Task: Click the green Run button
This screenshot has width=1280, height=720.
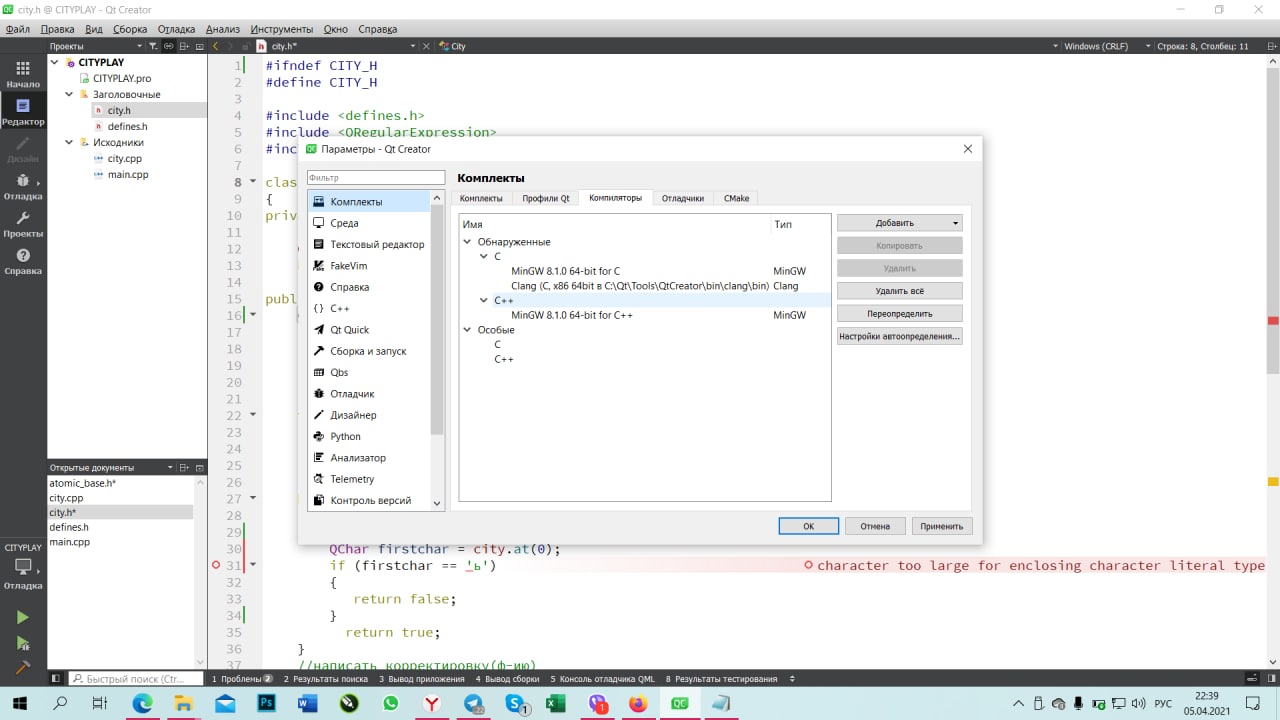Action: pyautogui.click(x=23, y=618)
